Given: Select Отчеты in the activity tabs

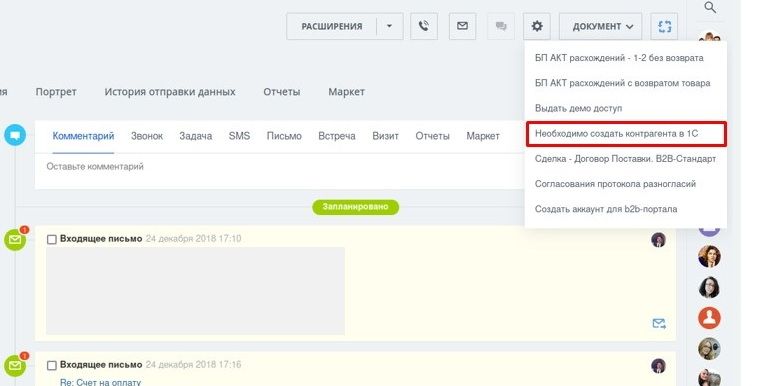Looking at the screenshot, I should pyautogui.click(x=432, y=136).
